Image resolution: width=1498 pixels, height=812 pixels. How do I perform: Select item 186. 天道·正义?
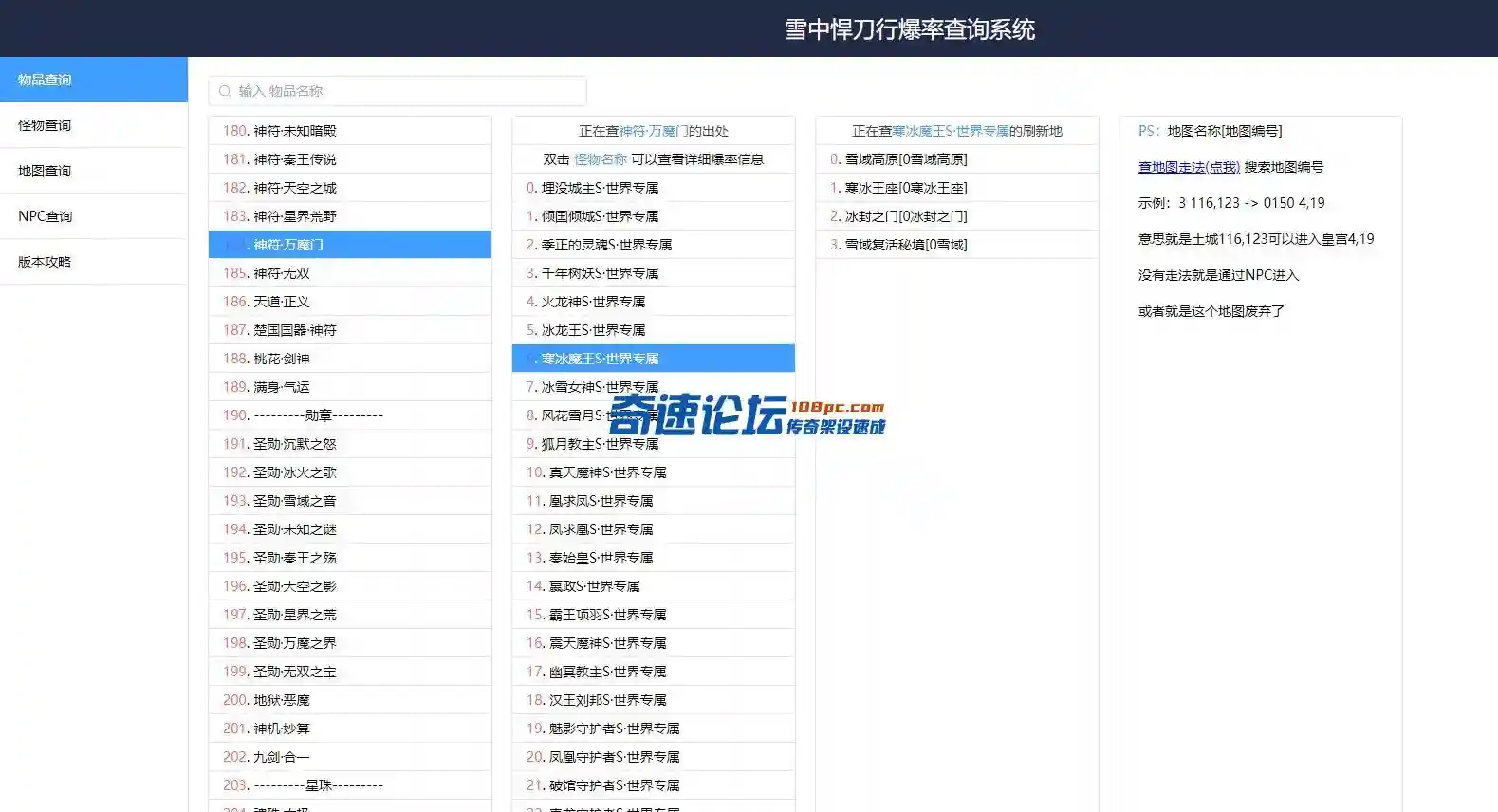[350, 302]
